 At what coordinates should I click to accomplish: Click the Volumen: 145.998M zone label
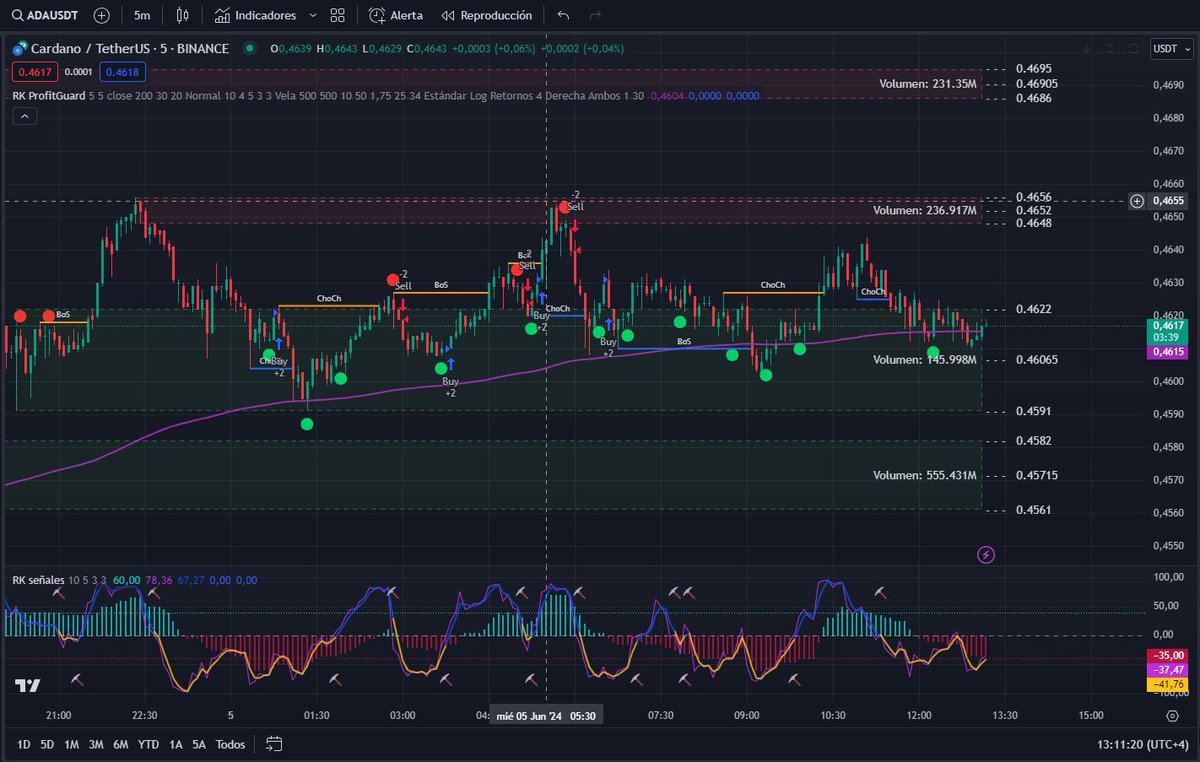click(925, 360)
